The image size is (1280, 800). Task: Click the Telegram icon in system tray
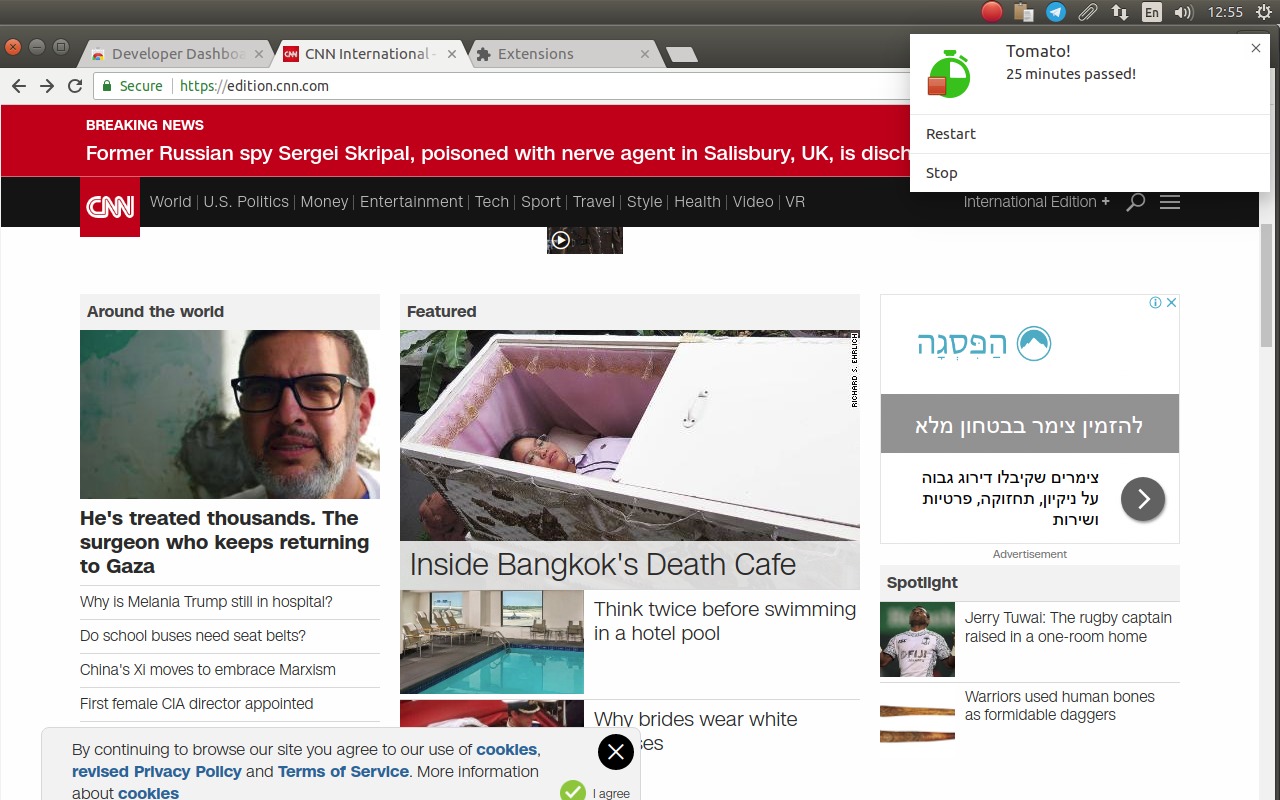coord(1056,12)
